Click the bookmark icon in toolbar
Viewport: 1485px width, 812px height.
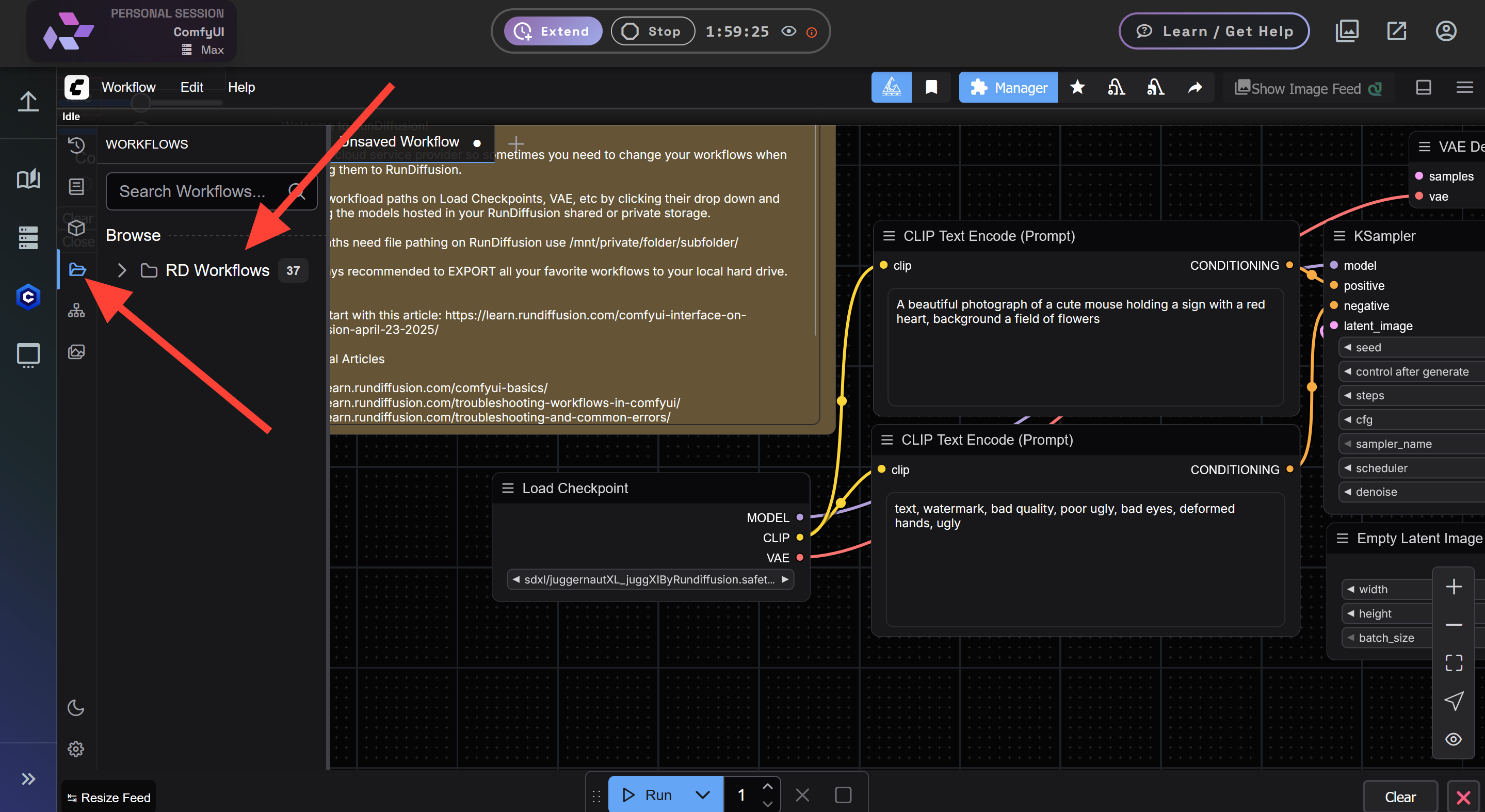[931, 88]
